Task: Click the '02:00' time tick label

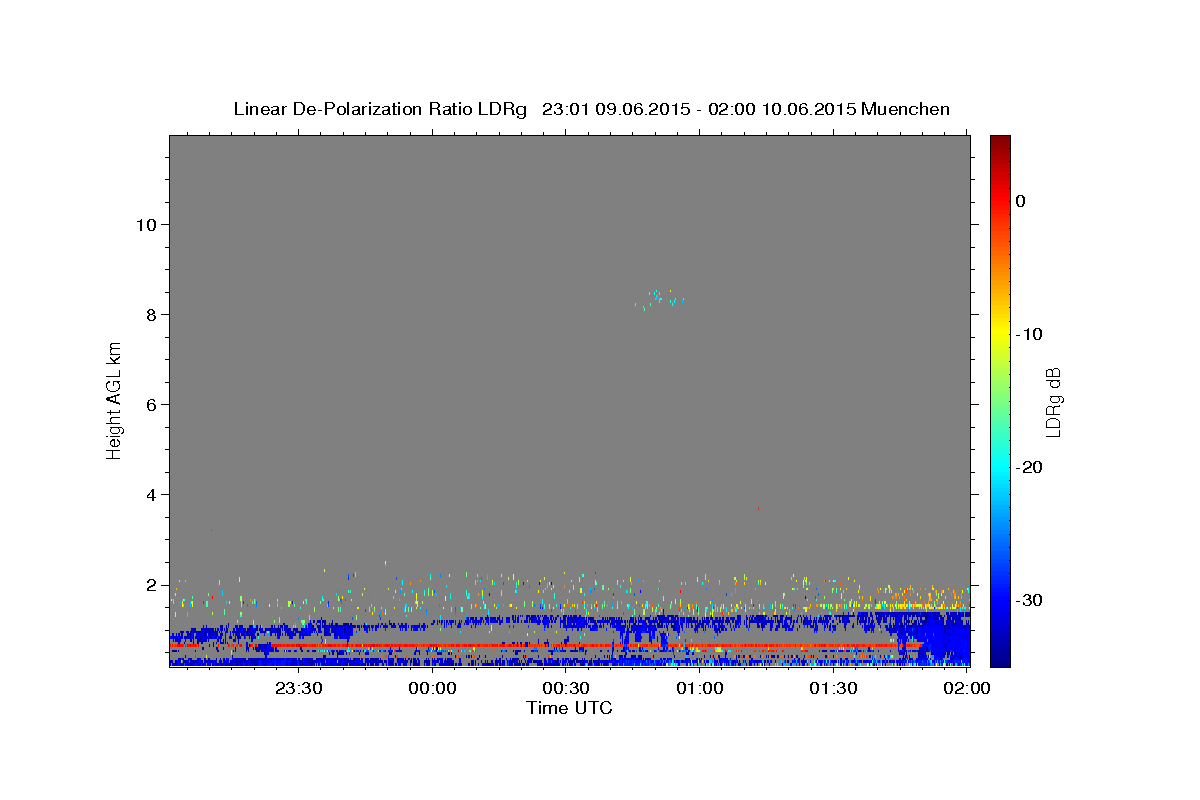Action: point(967,688)
